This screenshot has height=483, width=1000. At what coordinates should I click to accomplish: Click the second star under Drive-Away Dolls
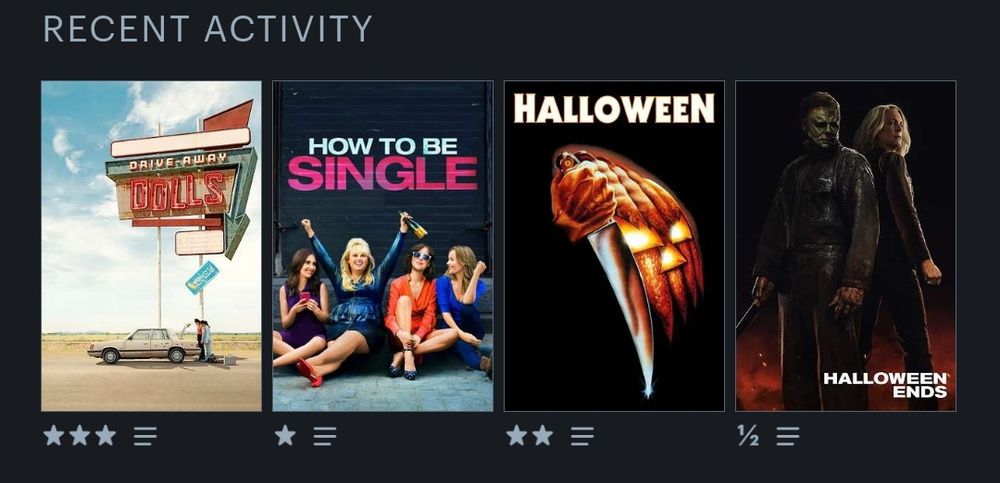(80, 436)
